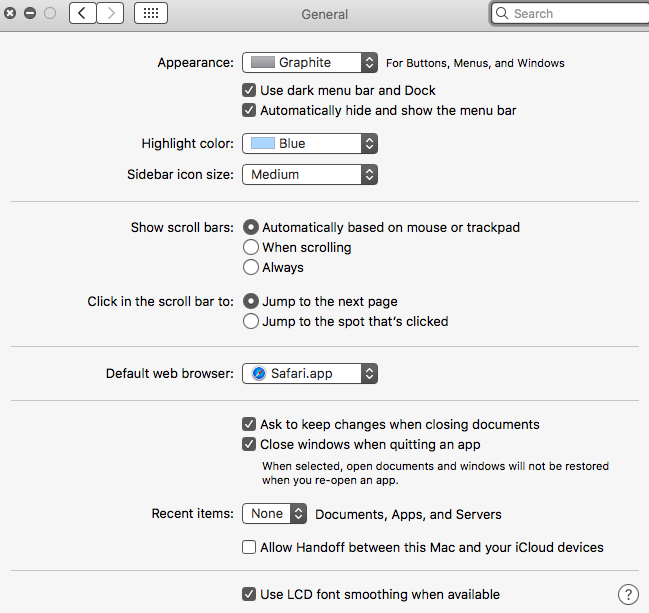Disable dark menu bar and Dock

click(249, 90)
